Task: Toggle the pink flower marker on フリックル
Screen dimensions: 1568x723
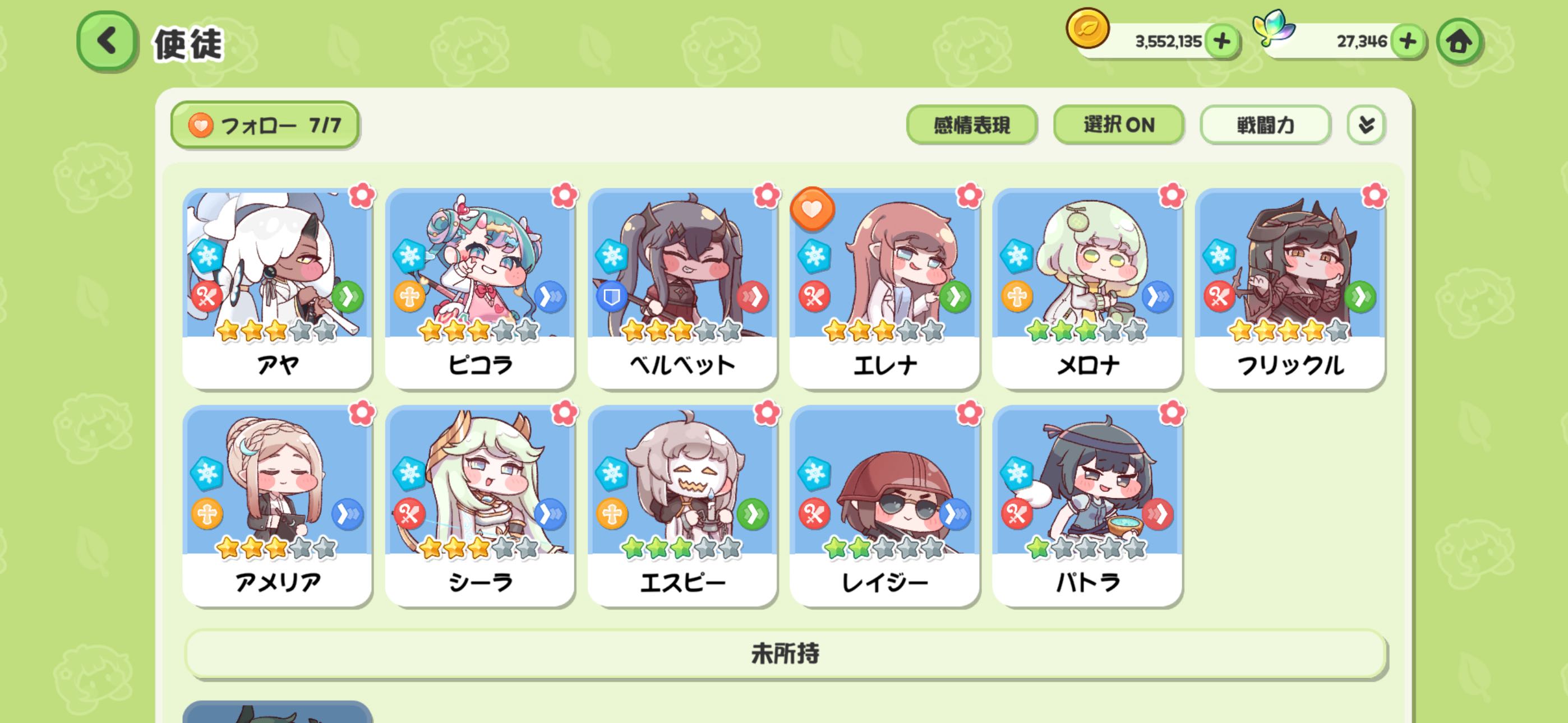Action: (1375, 196)
